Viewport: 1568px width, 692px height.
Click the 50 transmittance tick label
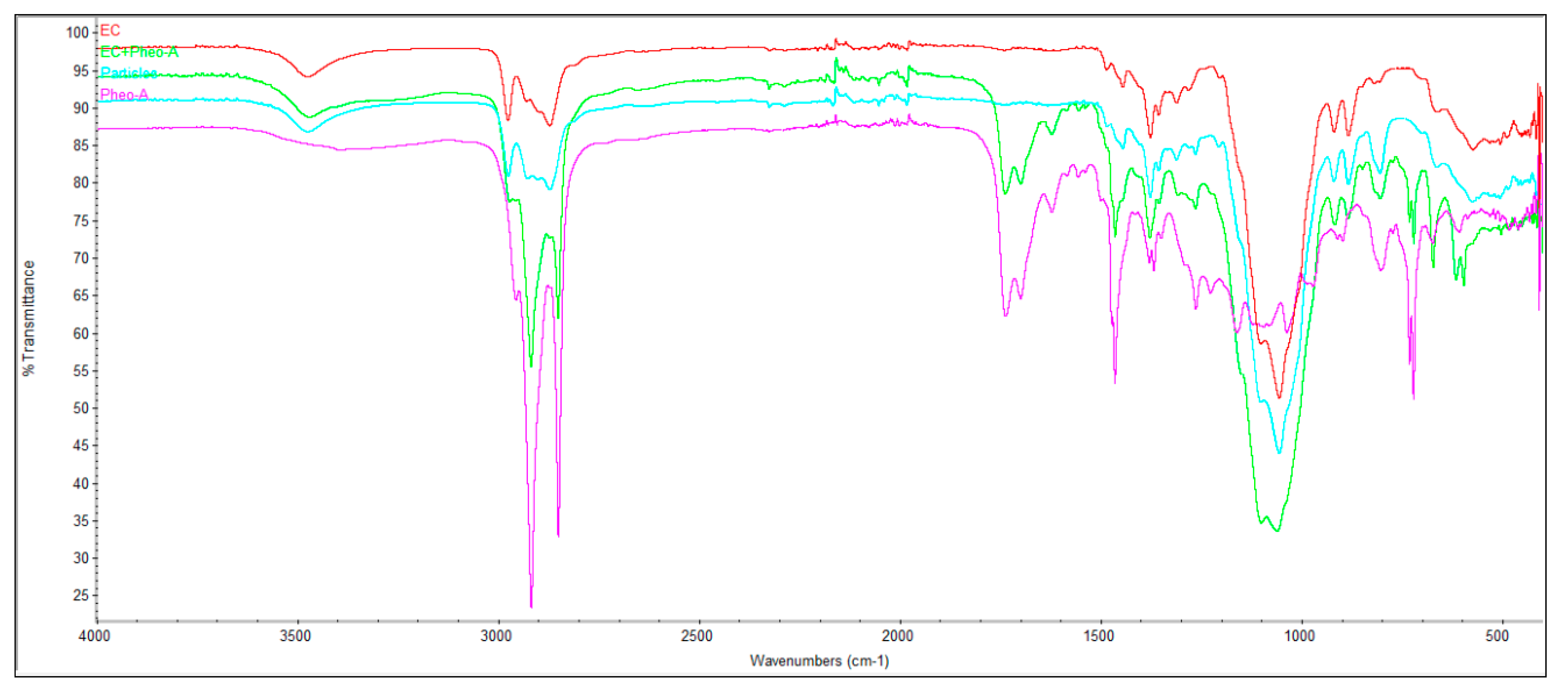(81, 409)
